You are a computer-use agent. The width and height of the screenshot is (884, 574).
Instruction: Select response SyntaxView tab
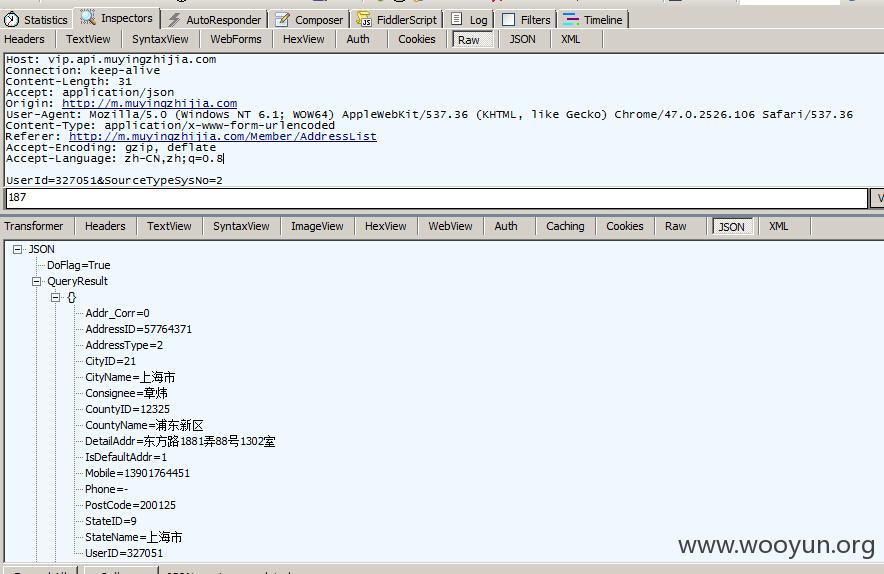click(241, 226)
